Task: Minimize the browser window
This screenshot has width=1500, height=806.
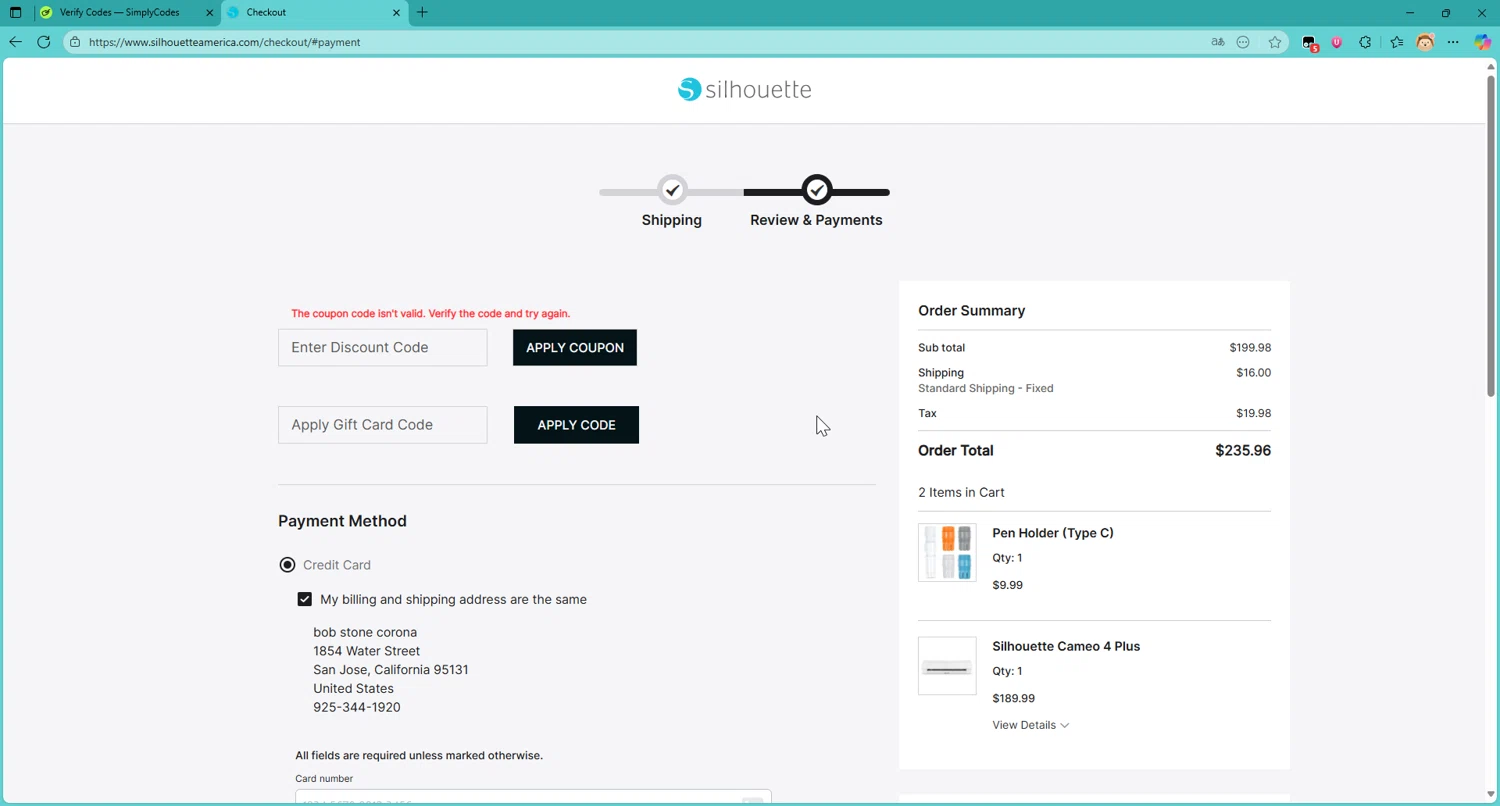Action: (1410, 13)
